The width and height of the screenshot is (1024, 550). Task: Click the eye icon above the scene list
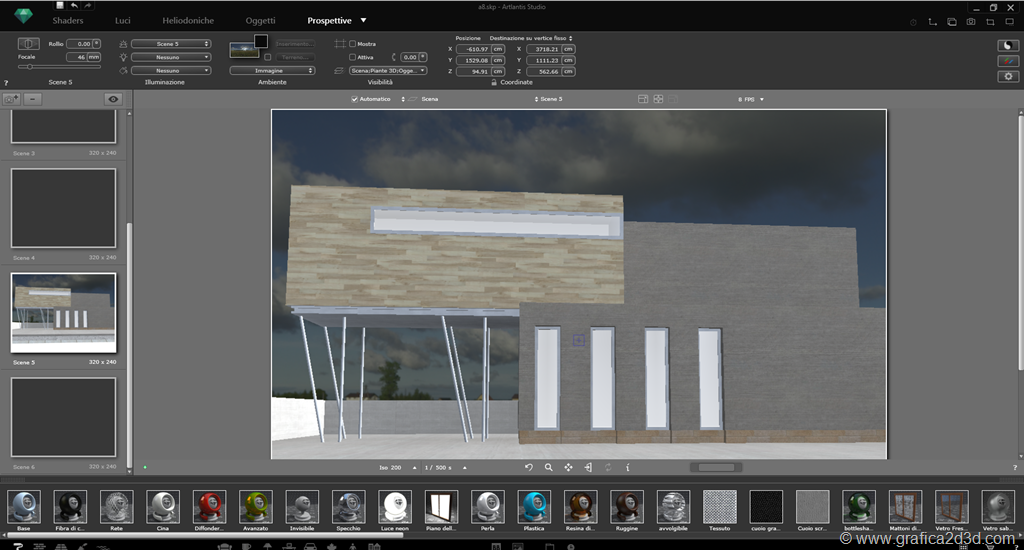pos(114,99)
